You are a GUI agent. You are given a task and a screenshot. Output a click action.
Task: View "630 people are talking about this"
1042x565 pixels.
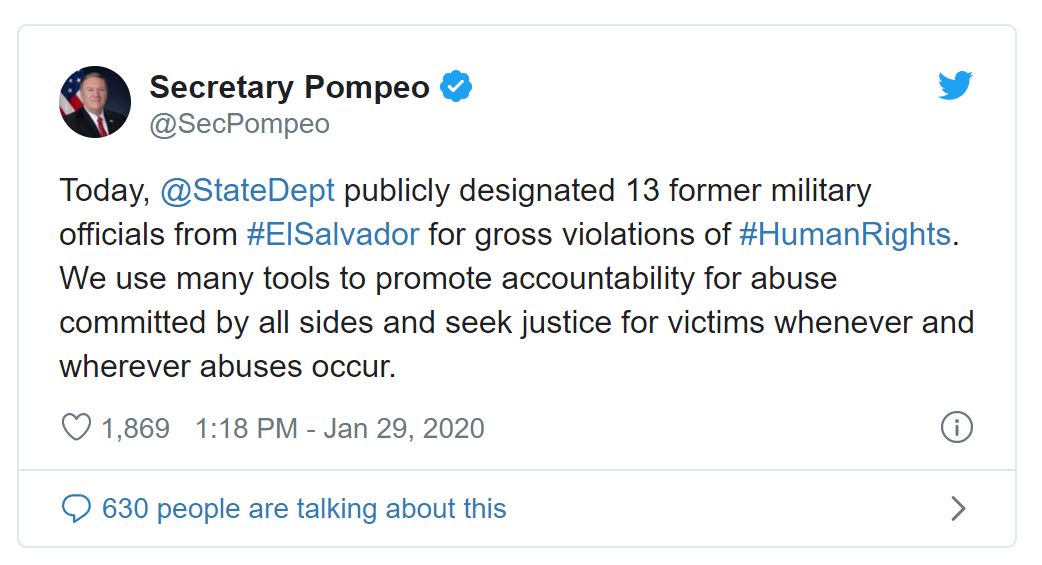click(304, 509)
